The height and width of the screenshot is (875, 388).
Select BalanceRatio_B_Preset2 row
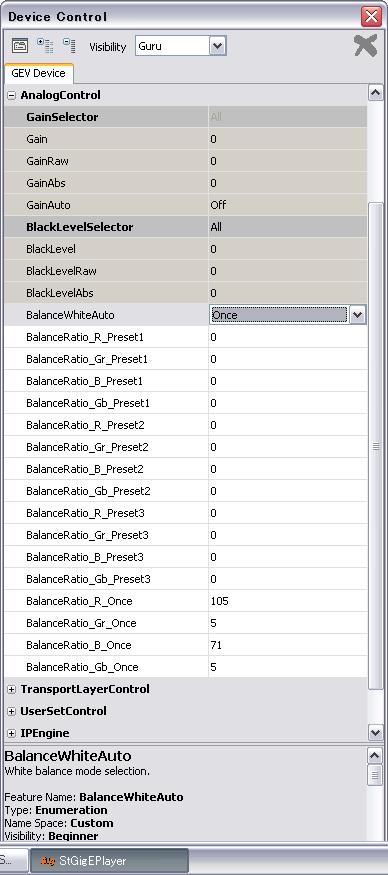(185, 469)
